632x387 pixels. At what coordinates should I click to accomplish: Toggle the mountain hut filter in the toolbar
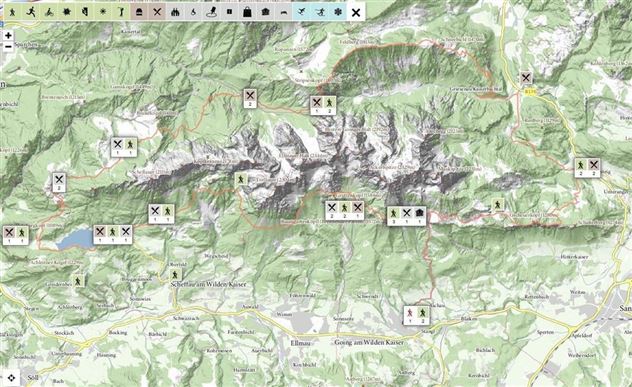click(x=139, y=12)
